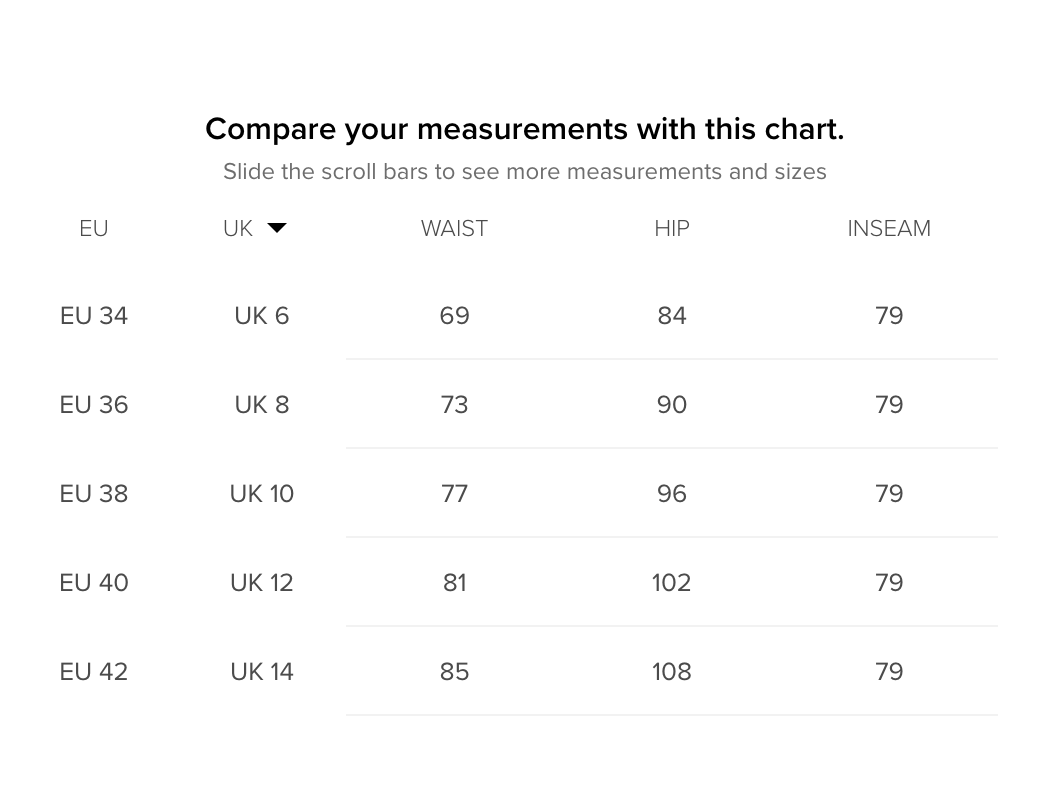Click the INSEAM column header

[x=889, y=228]
